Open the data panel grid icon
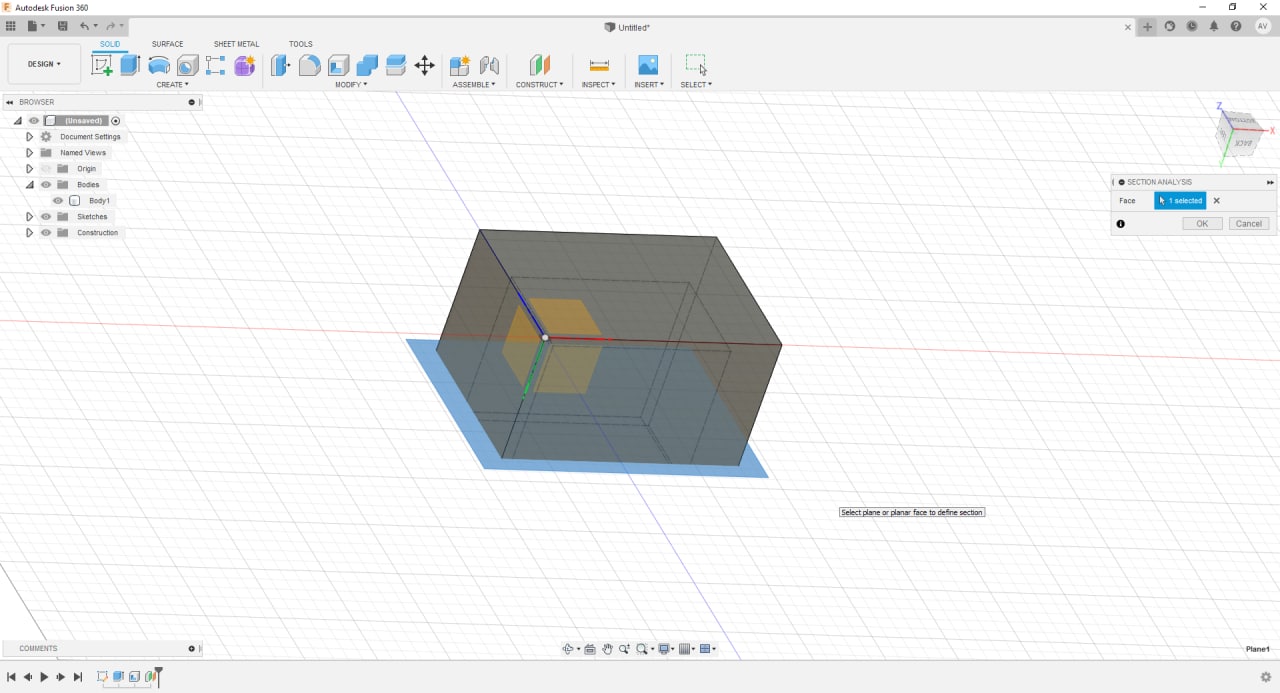 click(11, 26)
